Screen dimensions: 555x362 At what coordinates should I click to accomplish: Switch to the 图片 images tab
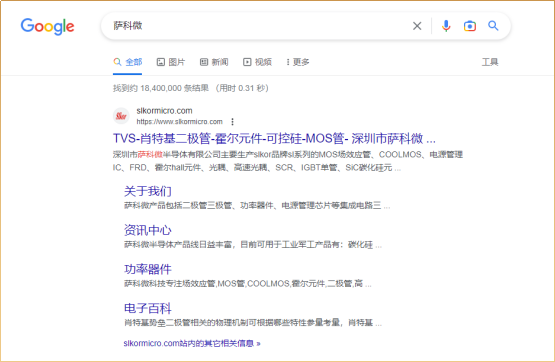171,62
